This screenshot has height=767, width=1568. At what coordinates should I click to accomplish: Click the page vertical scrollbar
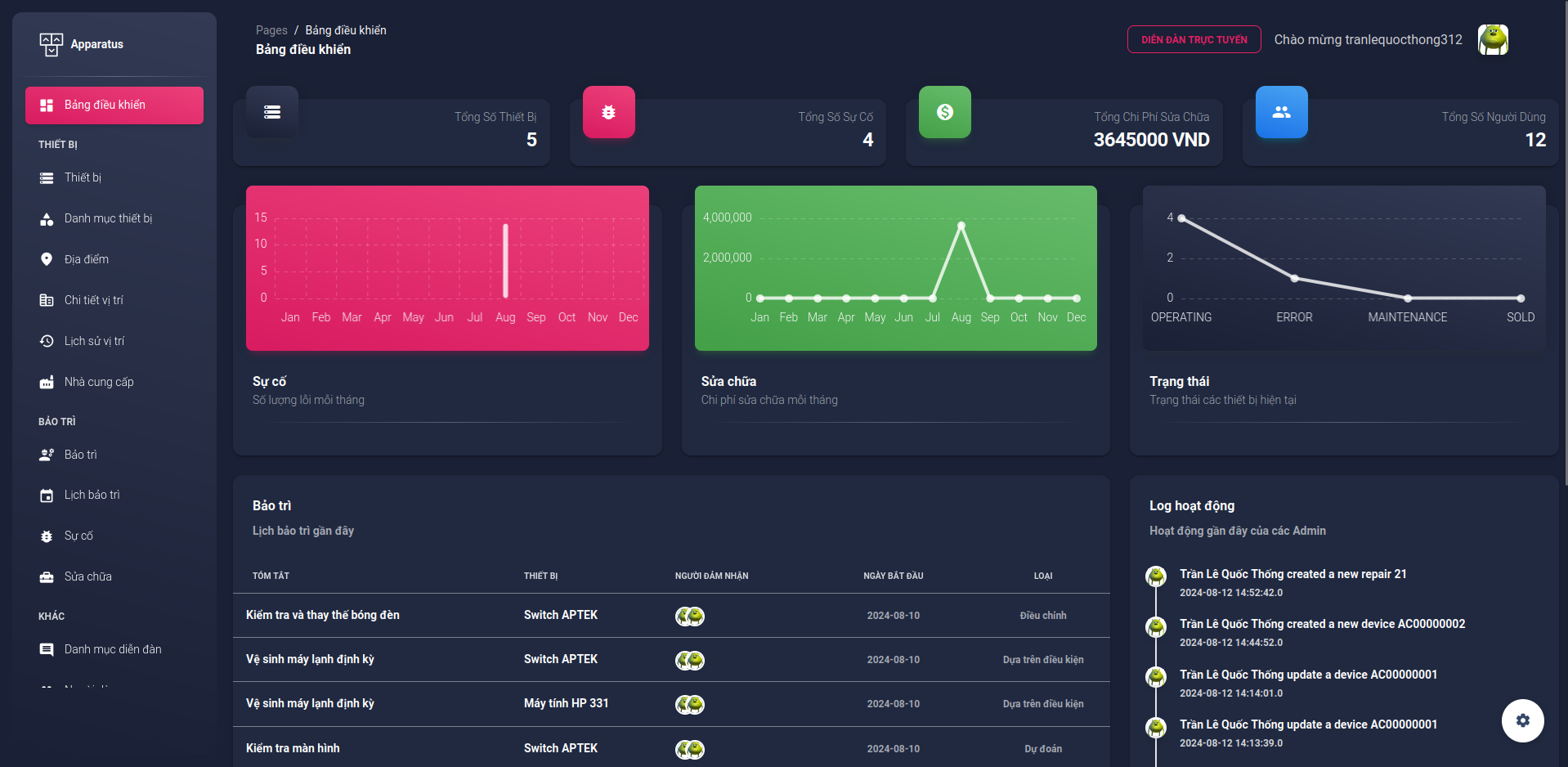coord(1565,245)
